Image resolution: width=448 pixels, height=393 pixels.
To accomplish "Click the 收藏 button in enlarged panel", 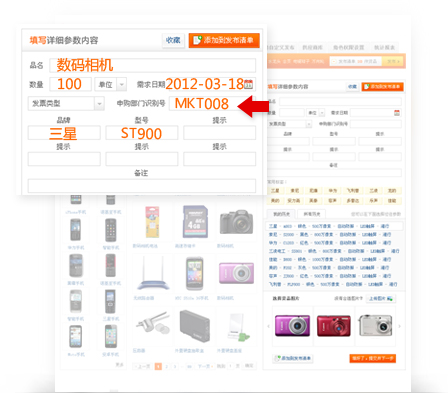I will [173, 40].
